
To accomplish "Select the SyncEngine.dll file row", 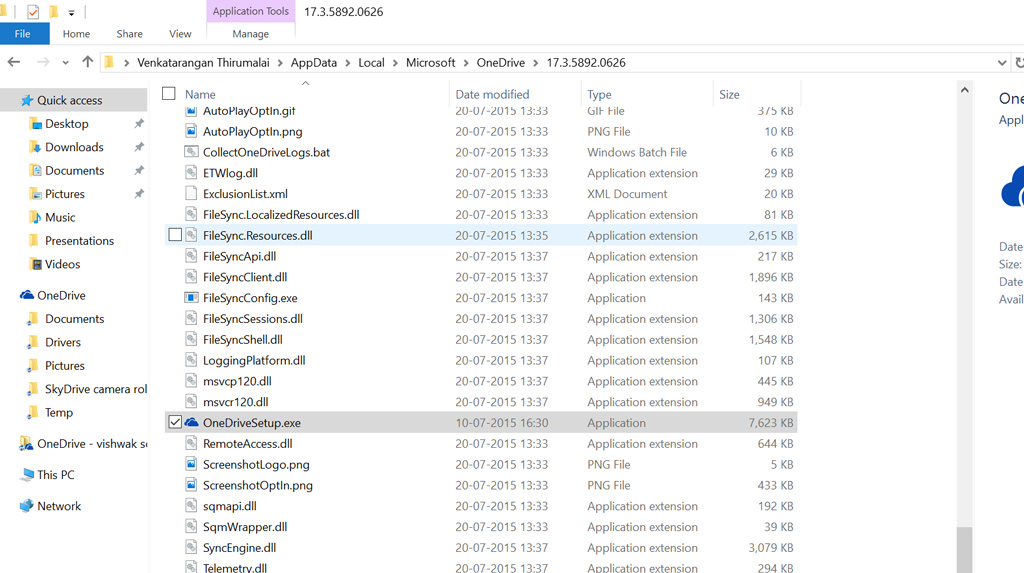I will pyautogui.click(x=481, y=548).
